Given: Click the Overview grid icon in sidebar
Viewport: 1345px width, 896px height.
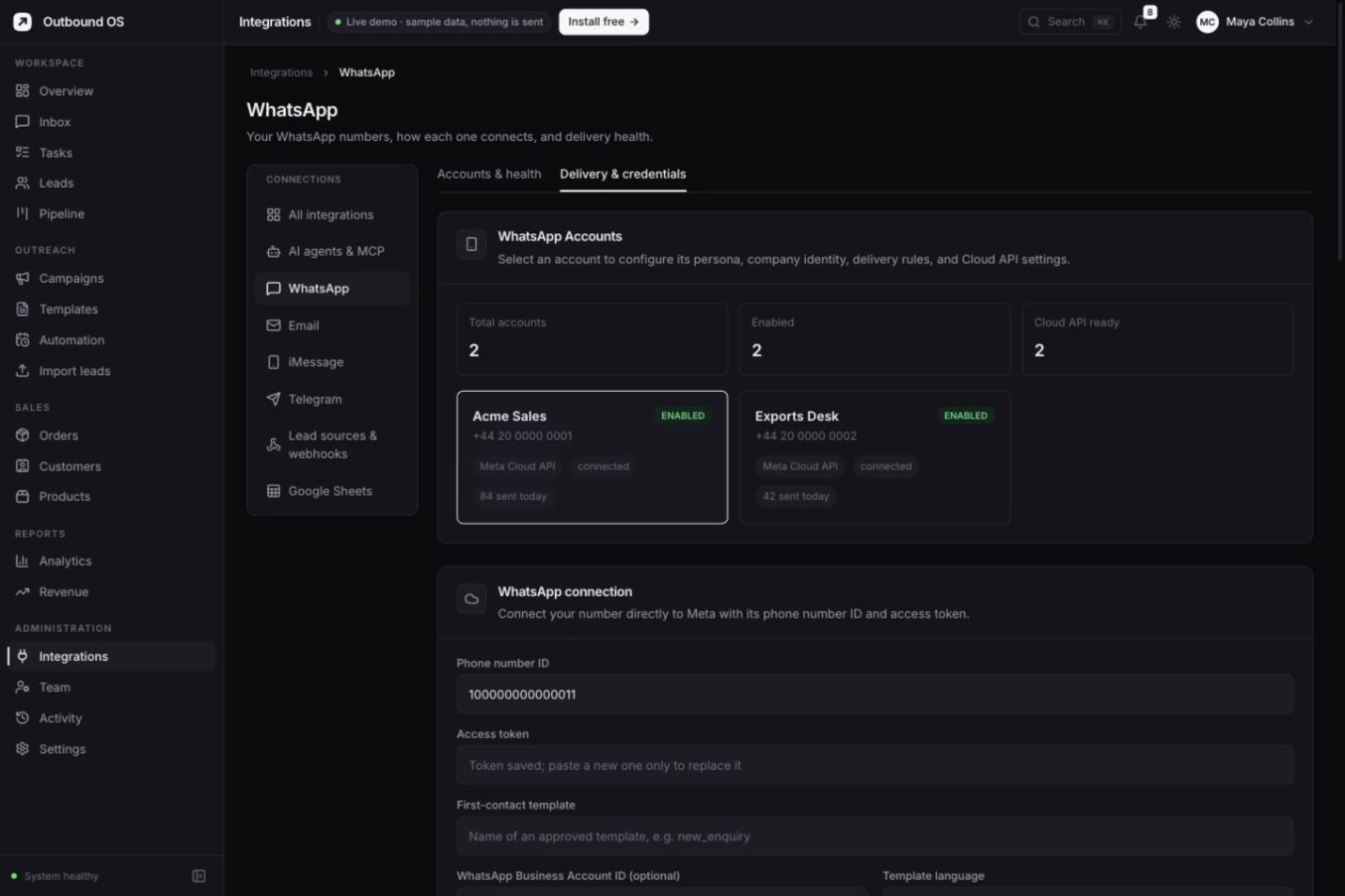Looking at the screenshot, I should (x=23, y=91).
